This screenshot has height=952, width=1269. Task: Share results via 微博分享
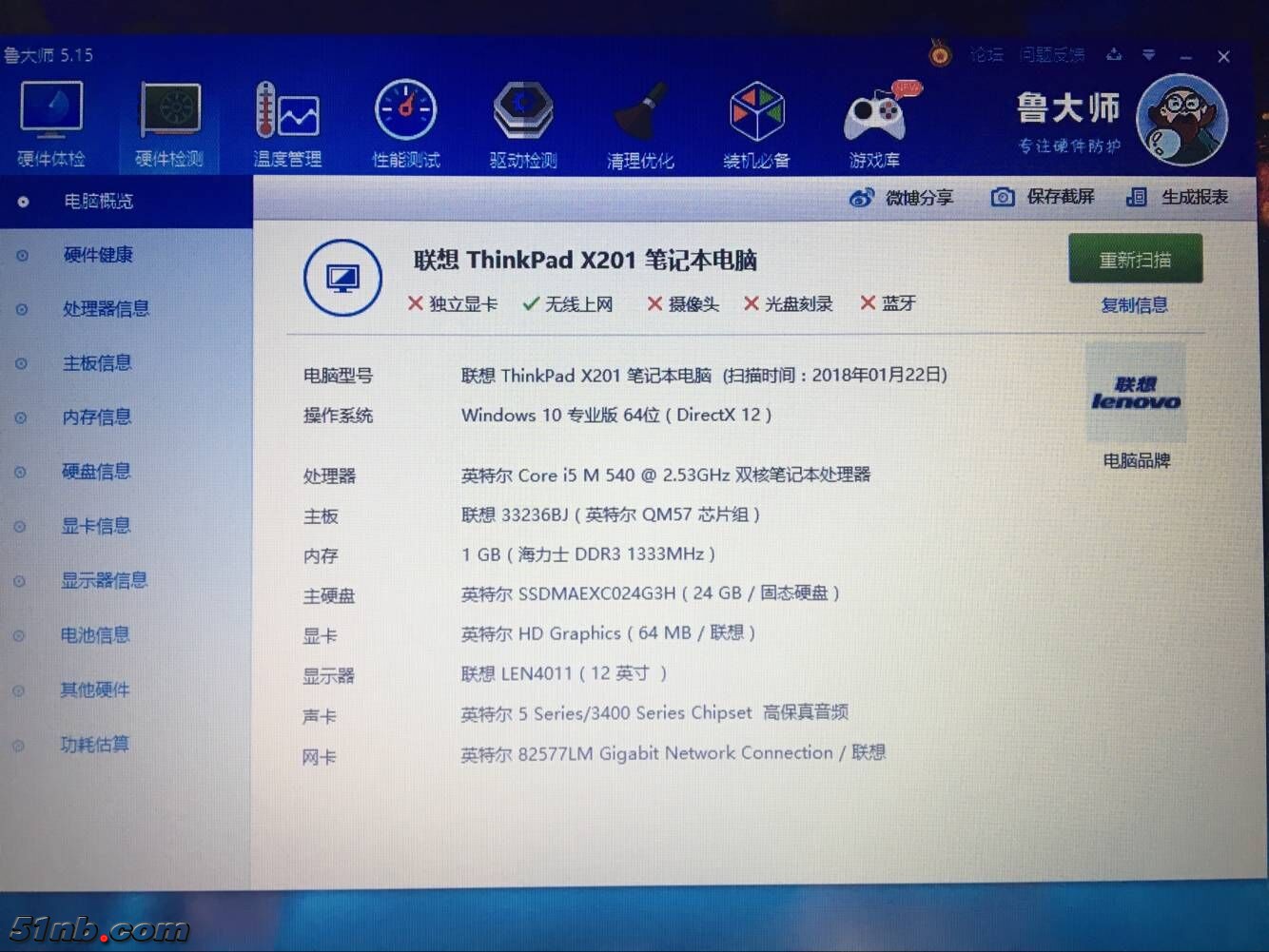(x=901, y=198)
